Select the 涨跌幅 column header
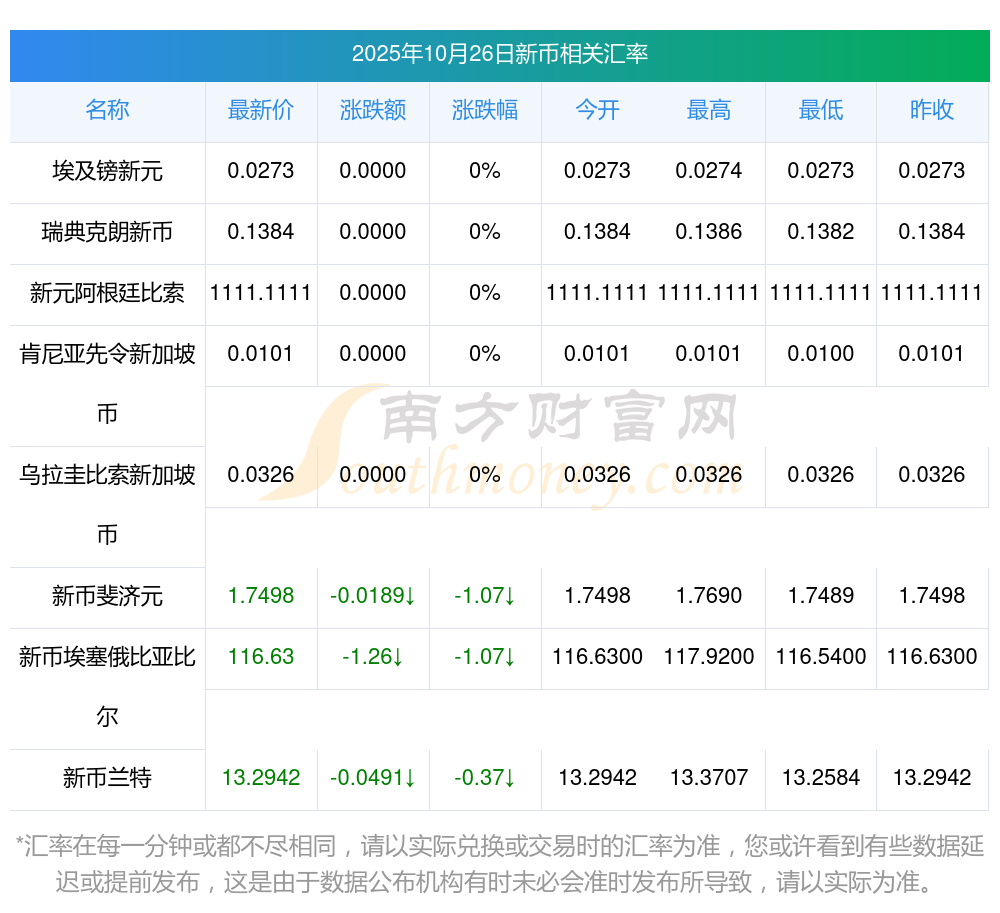 [485, 111]
